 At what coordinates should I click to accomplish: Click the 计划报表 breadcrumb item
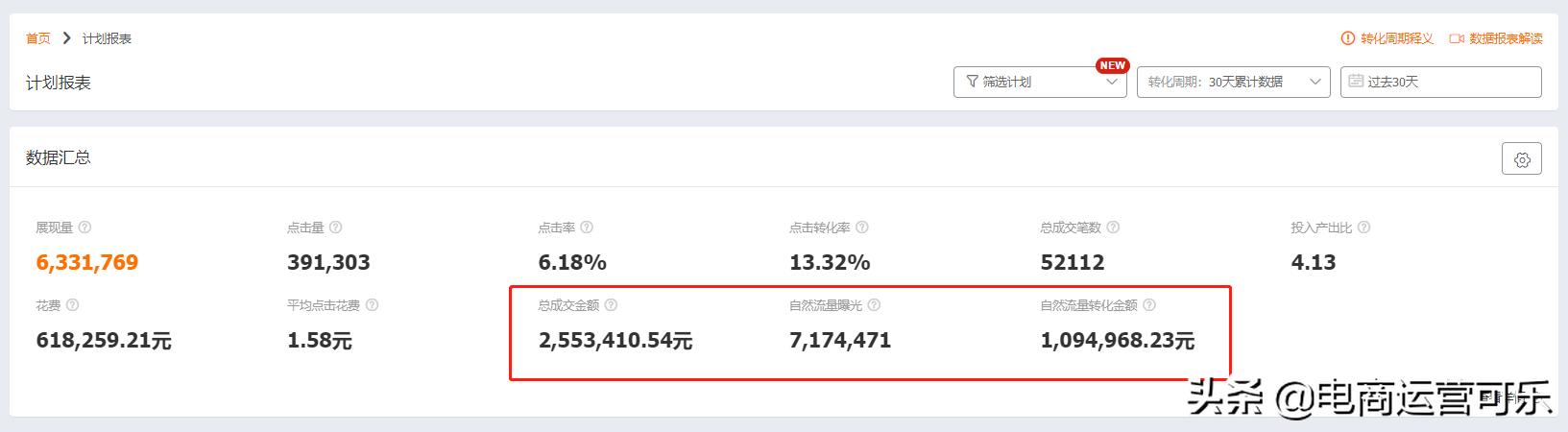pyautogui.click(x=107, y=38)
